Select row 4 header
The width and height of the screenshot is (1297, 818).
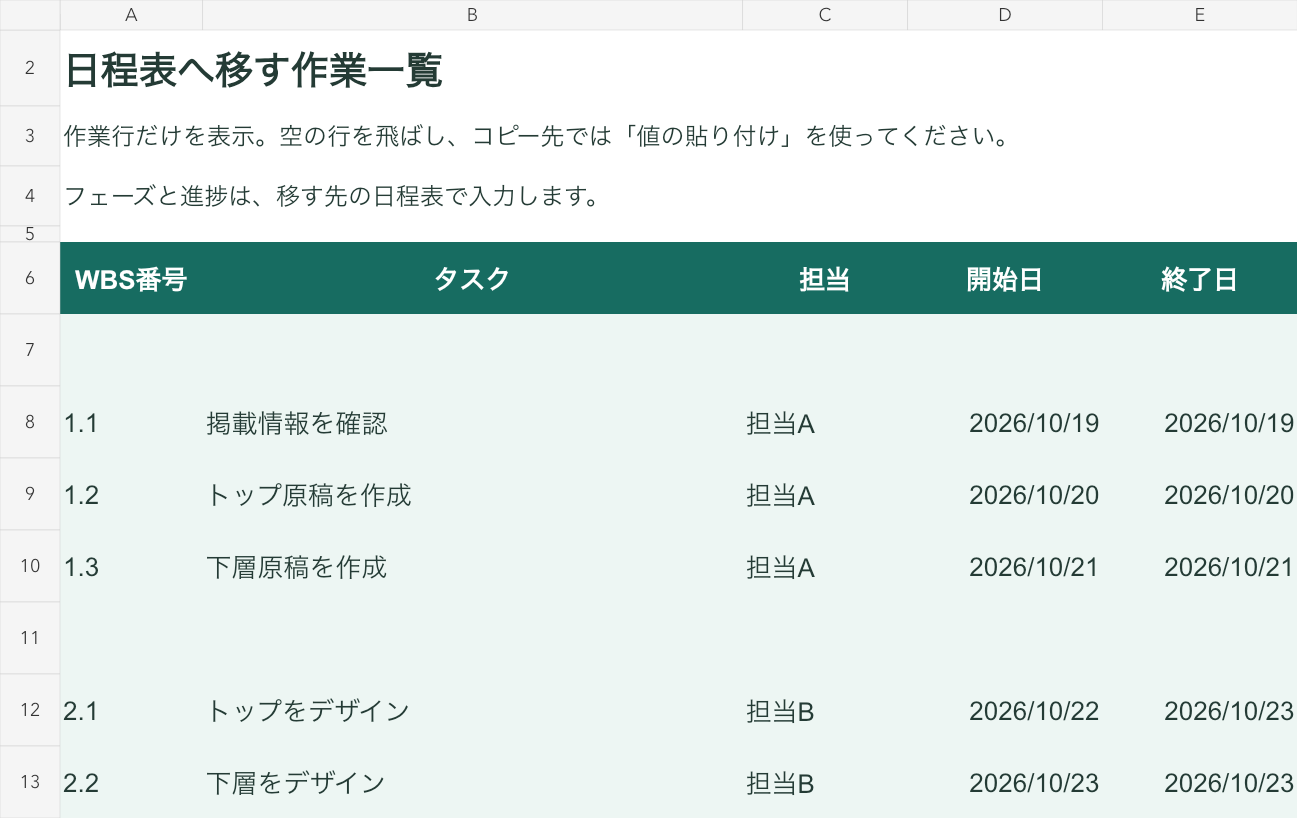[30, 196]
